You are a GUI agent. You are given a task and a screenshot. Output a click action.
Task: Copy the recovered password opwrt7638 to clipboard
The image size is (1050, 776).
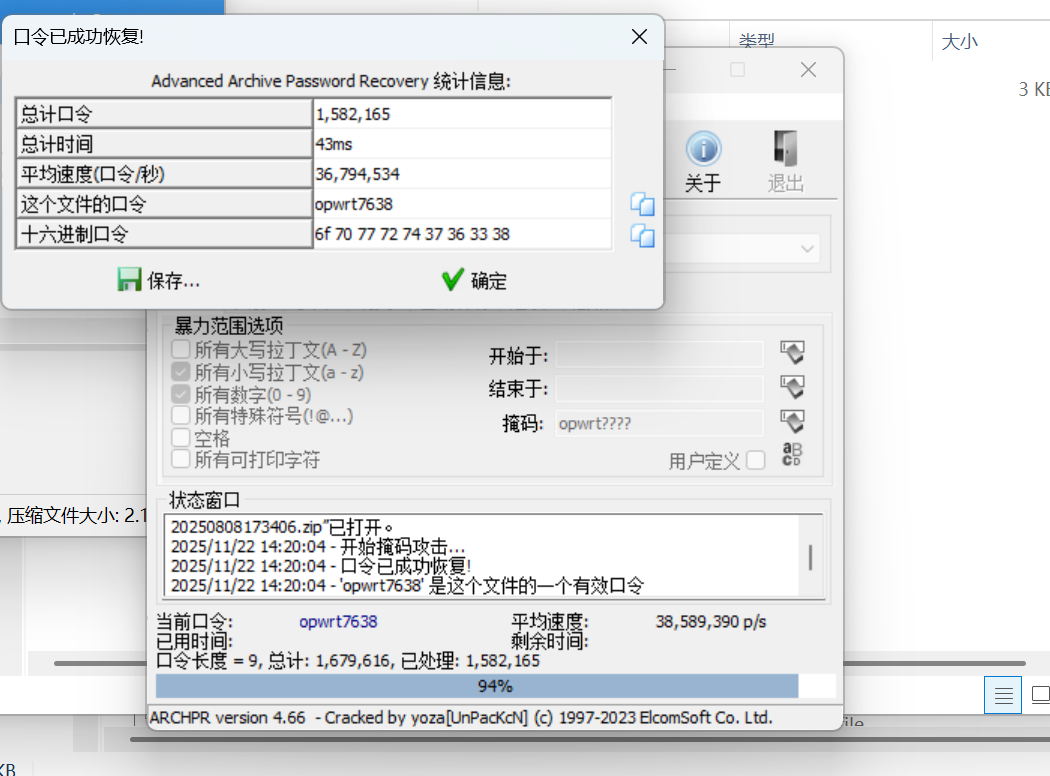click(641, 205)
